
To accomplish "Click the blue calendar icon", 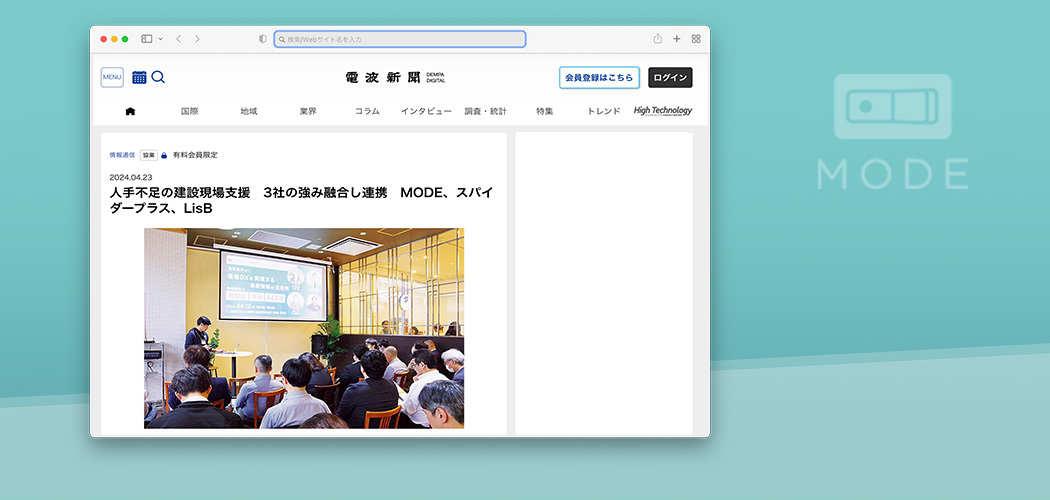I will click(140, 77).
